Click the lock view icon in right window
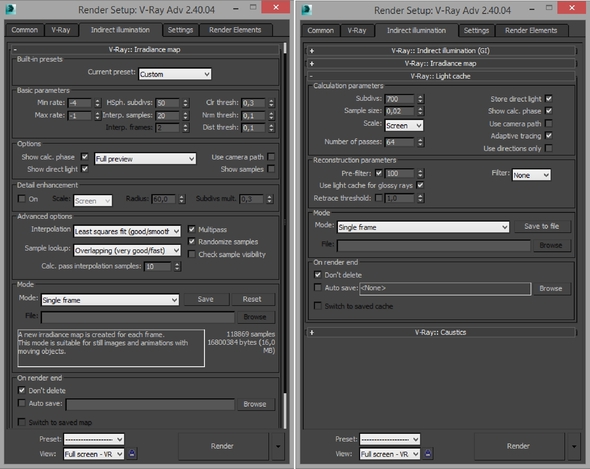The image size is (590, 469). pos(428,454)
